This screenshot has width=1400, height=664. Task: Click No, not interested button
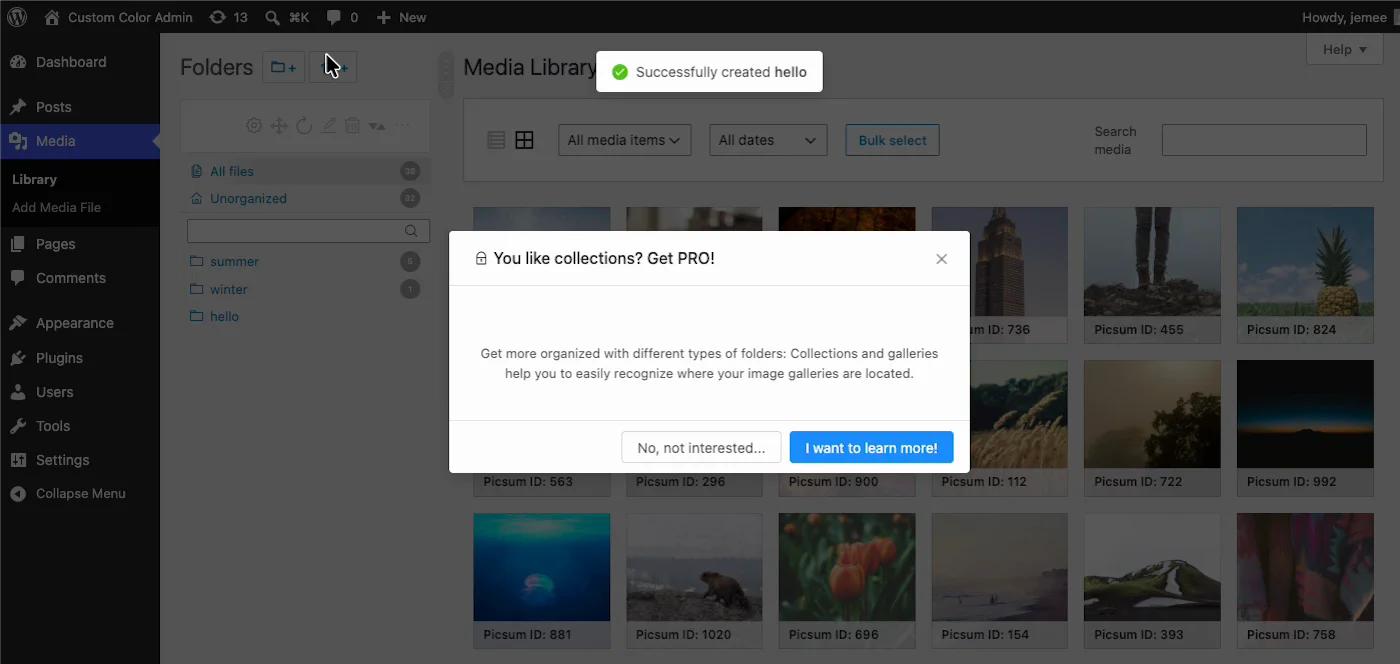point(701,448)
